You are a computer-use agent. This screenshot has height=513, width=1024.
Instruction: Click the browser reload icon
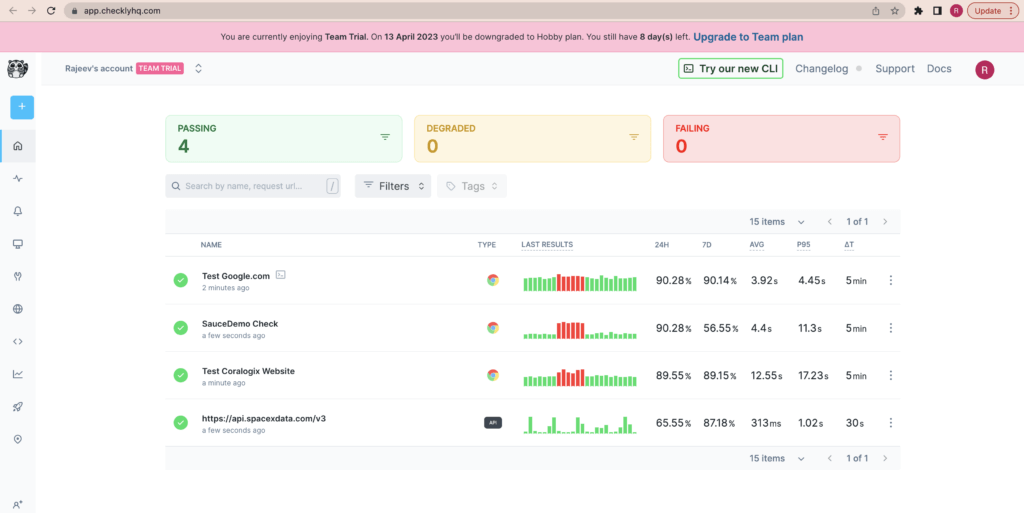[x=51, y=10]
